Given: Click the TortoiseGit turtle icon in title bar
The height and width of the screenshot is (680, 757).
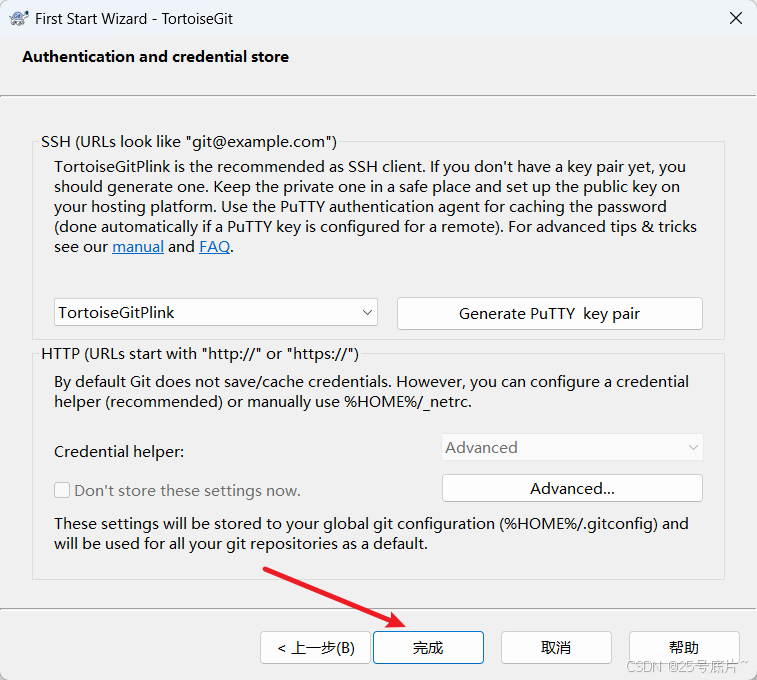Looking at the screenshot, I should [x=19, y=18].
